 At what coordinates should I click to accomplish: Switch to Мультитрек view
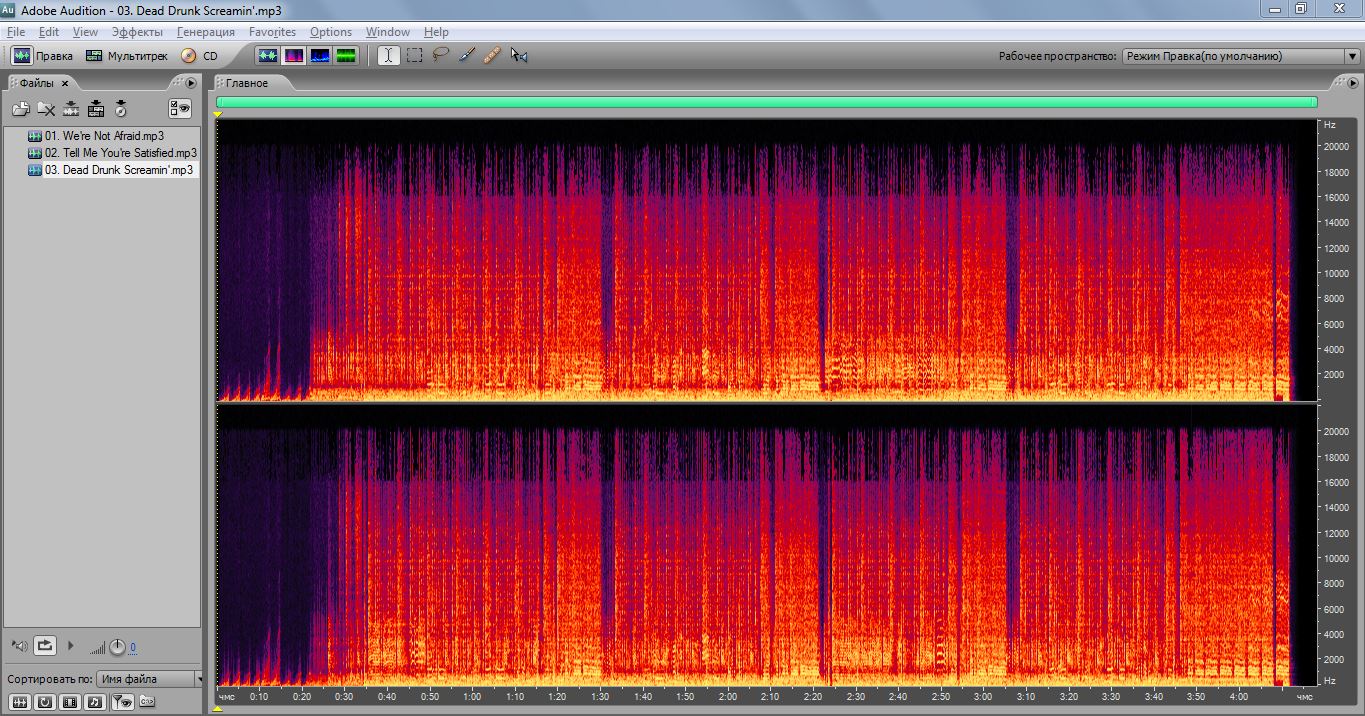(x=127, y=56)
